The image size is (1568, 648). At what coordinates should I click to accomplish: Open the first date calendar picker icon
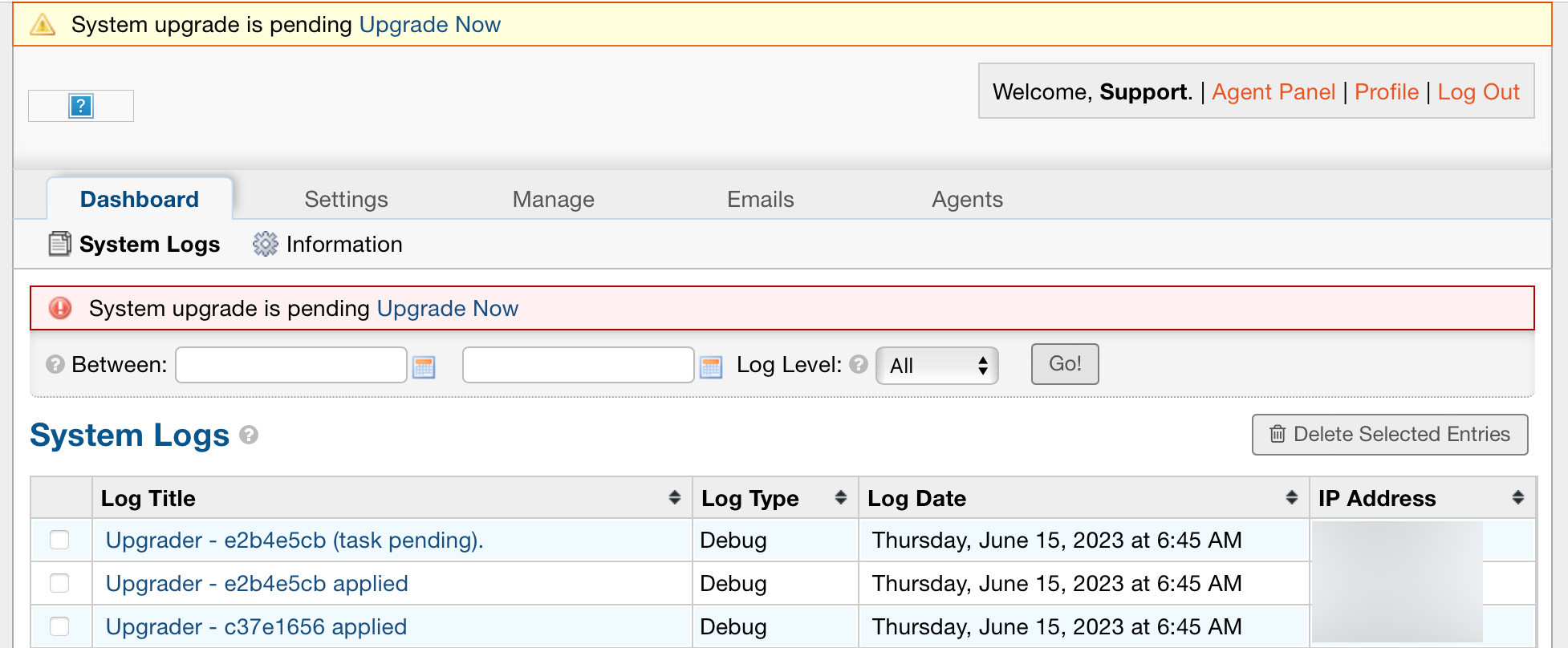point(424,367)
